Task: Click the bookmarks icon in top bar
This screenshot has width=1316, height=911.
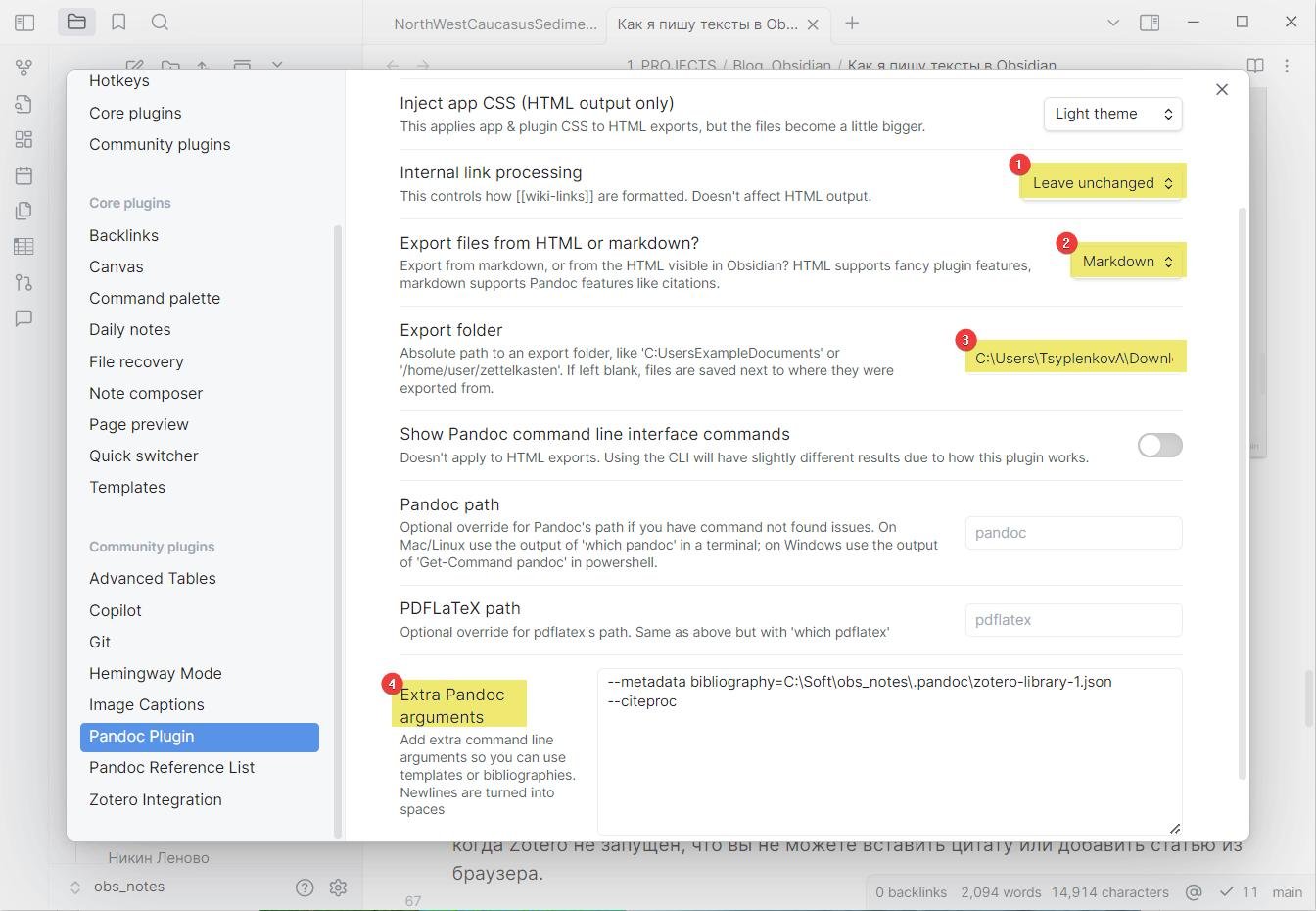Action: (x=118, y=22)
